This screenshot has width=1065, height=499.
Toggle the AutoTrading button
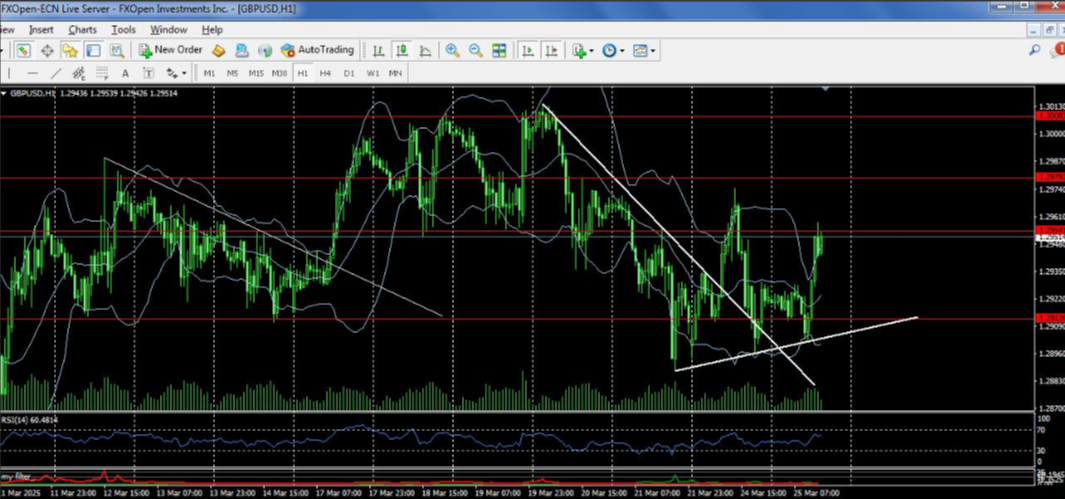[317, 50]
